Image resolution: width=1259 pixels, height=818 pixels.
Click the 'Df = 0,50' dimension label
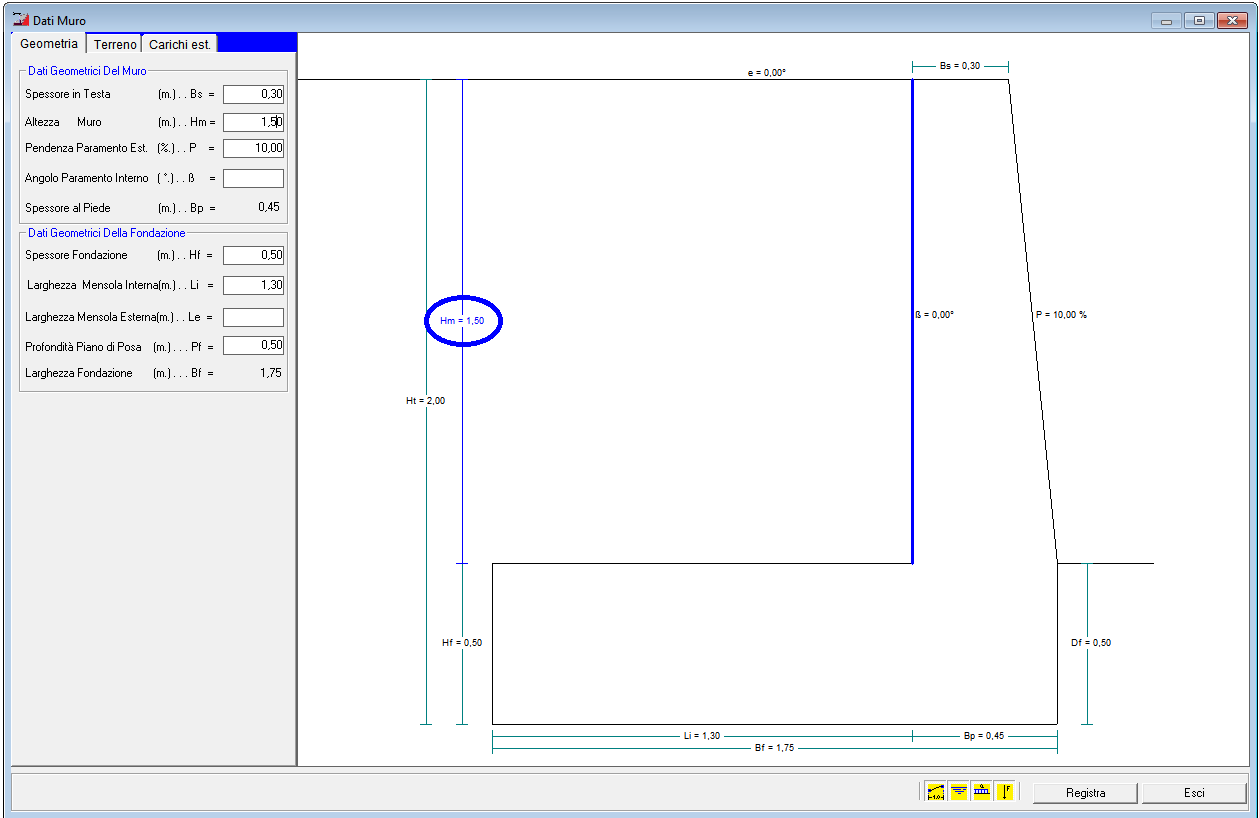(x=1090, y=643)
